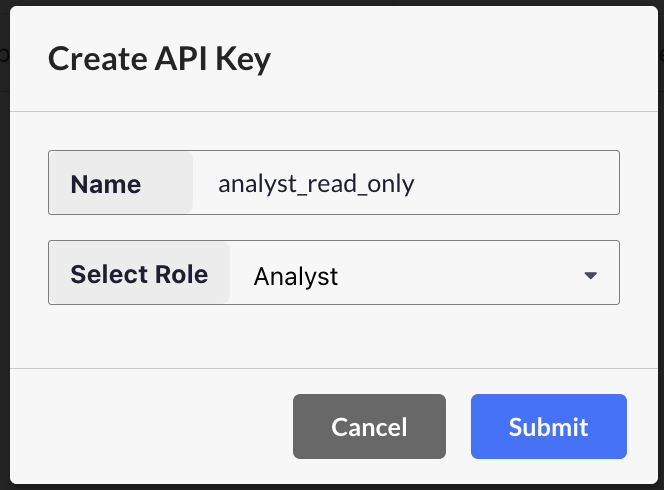Click the gap between Cancel and Submit

[x=458, y=427]
